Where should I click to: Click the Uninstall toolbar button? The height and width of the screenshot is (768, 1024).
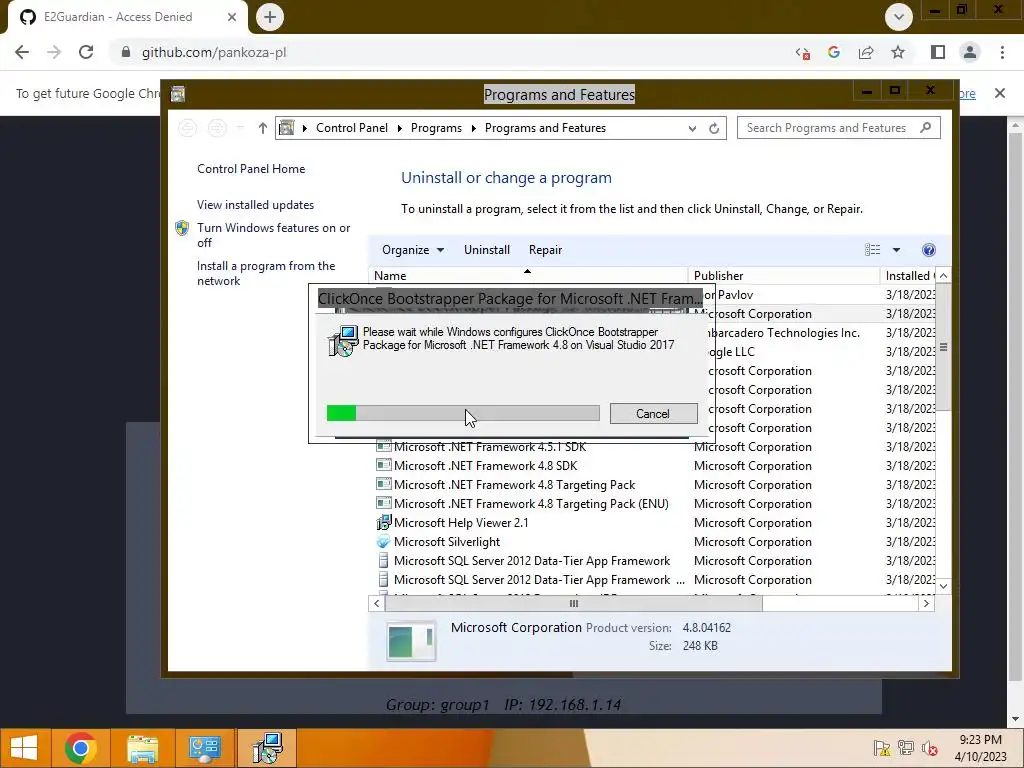487,249
